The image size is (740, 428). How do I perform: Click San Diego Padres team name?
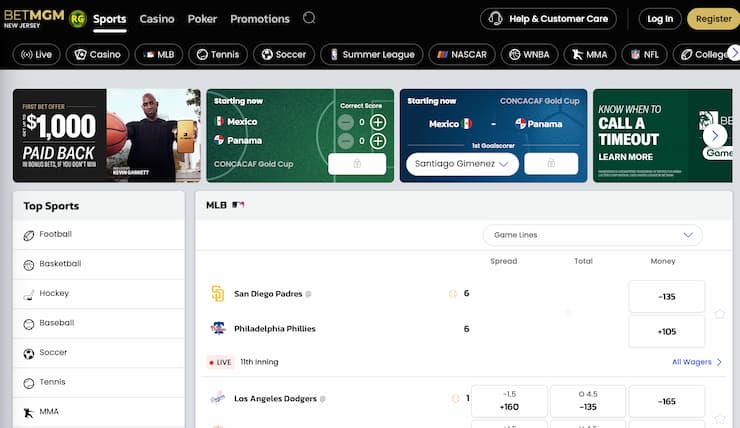tap(268, 294)
